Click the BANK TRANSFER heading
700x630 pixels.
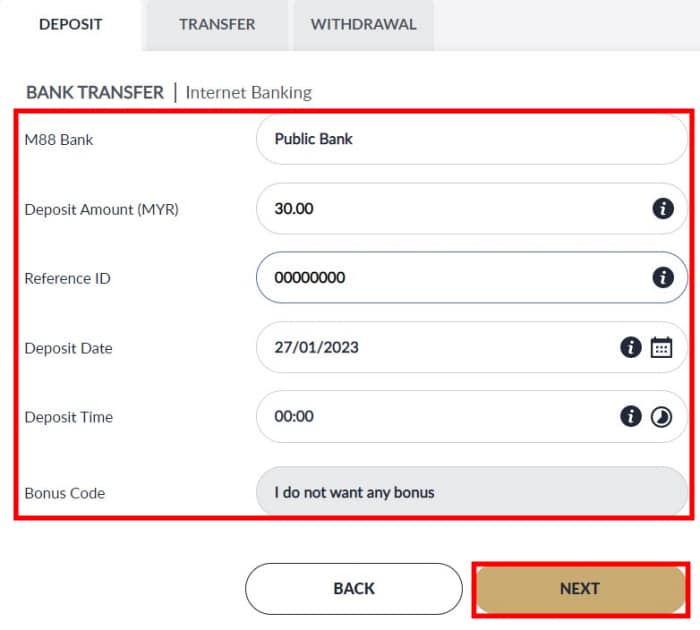tap(95, 92)
